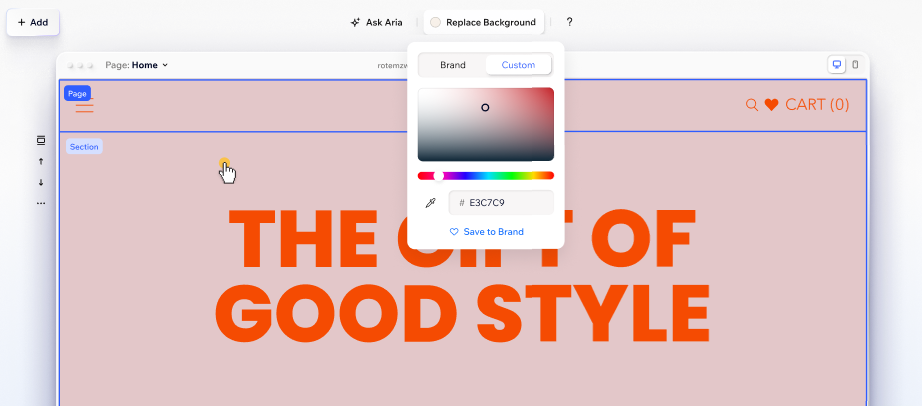This screenshot has width=922, height=406.
Task: Pick a shade in the color gradient area
Action: [486, 124]
